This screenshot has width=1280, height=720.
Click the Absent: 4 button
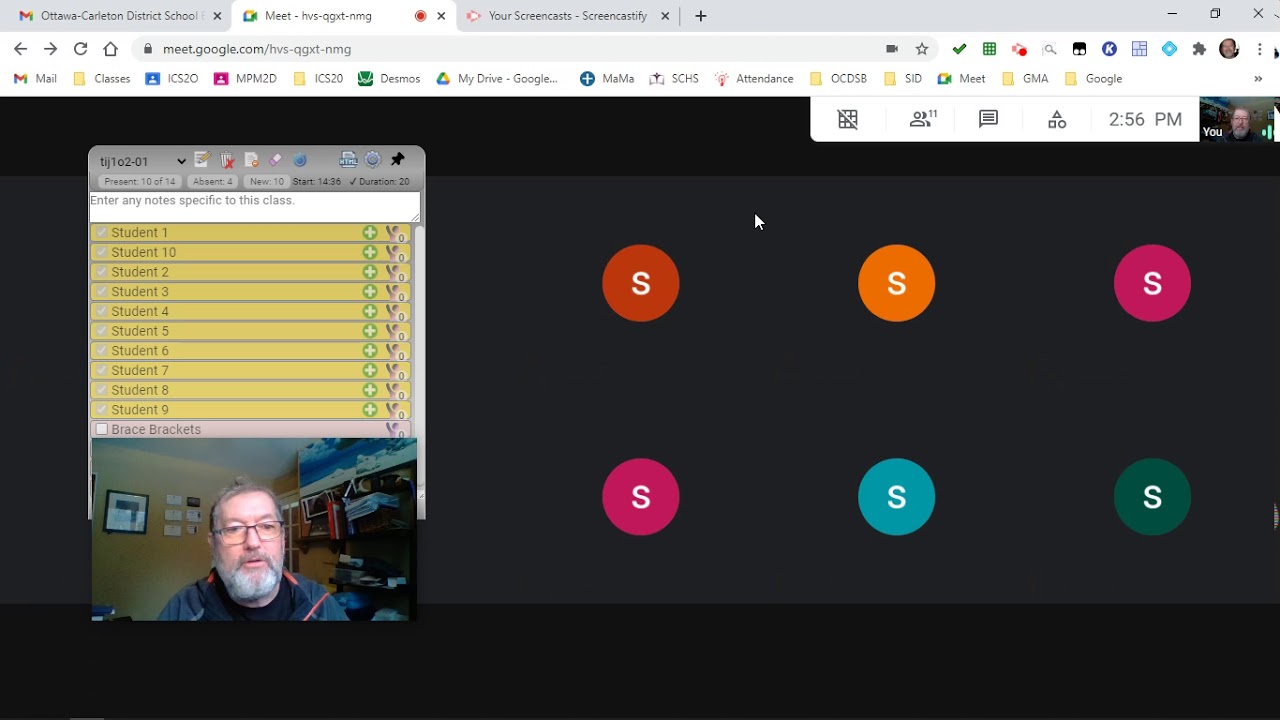(x=212, y=182)
